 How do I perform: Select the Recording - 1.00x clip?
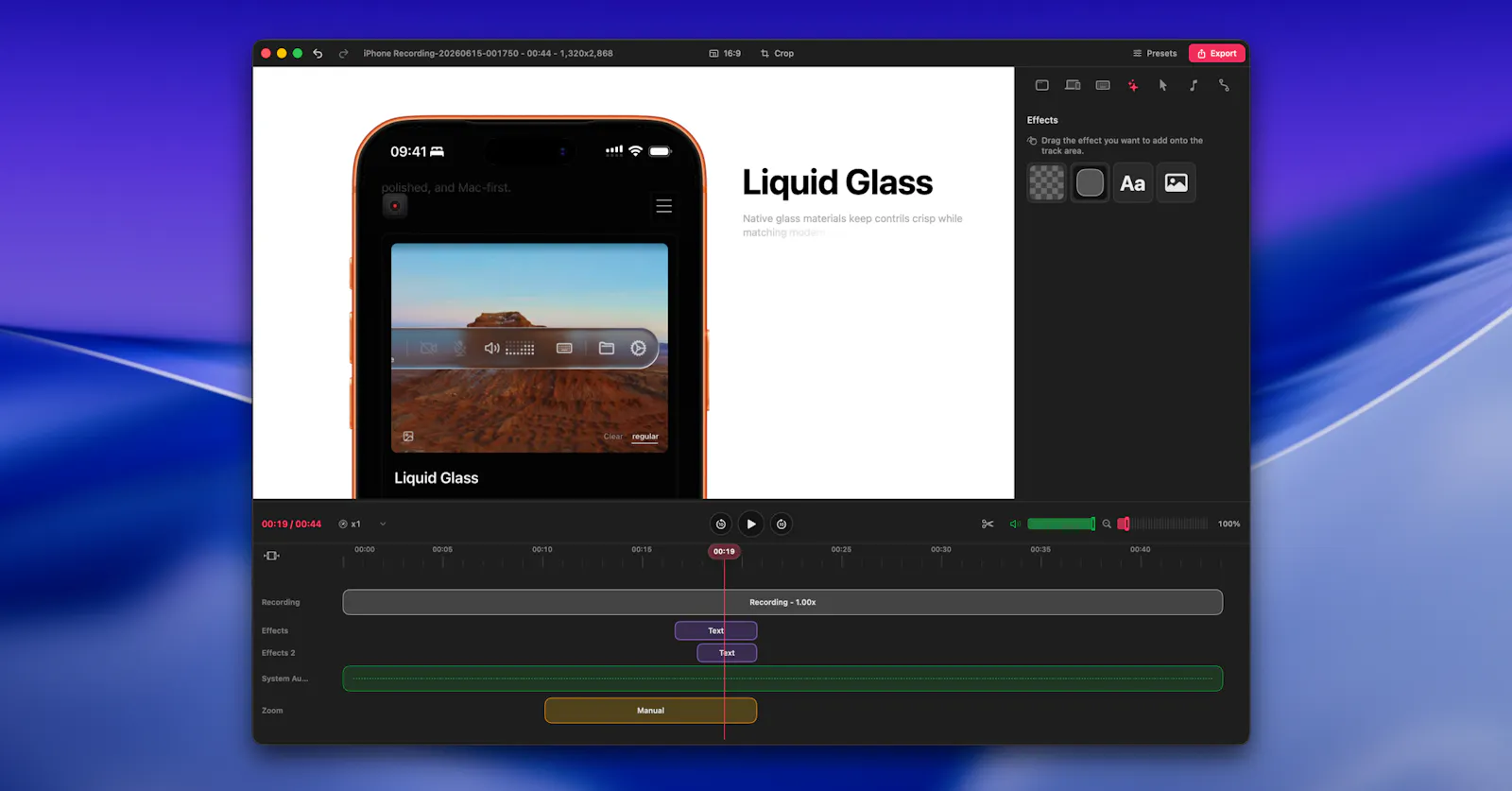tap(782, 602)
